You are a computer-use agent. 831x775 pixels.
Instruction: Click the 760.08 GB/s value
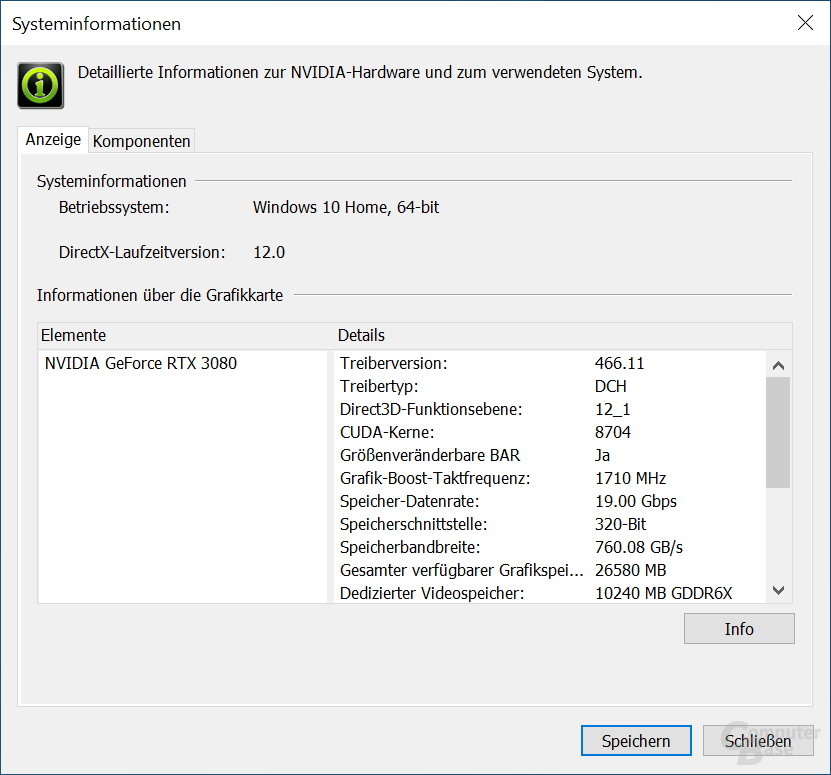(x=639, y=547)
